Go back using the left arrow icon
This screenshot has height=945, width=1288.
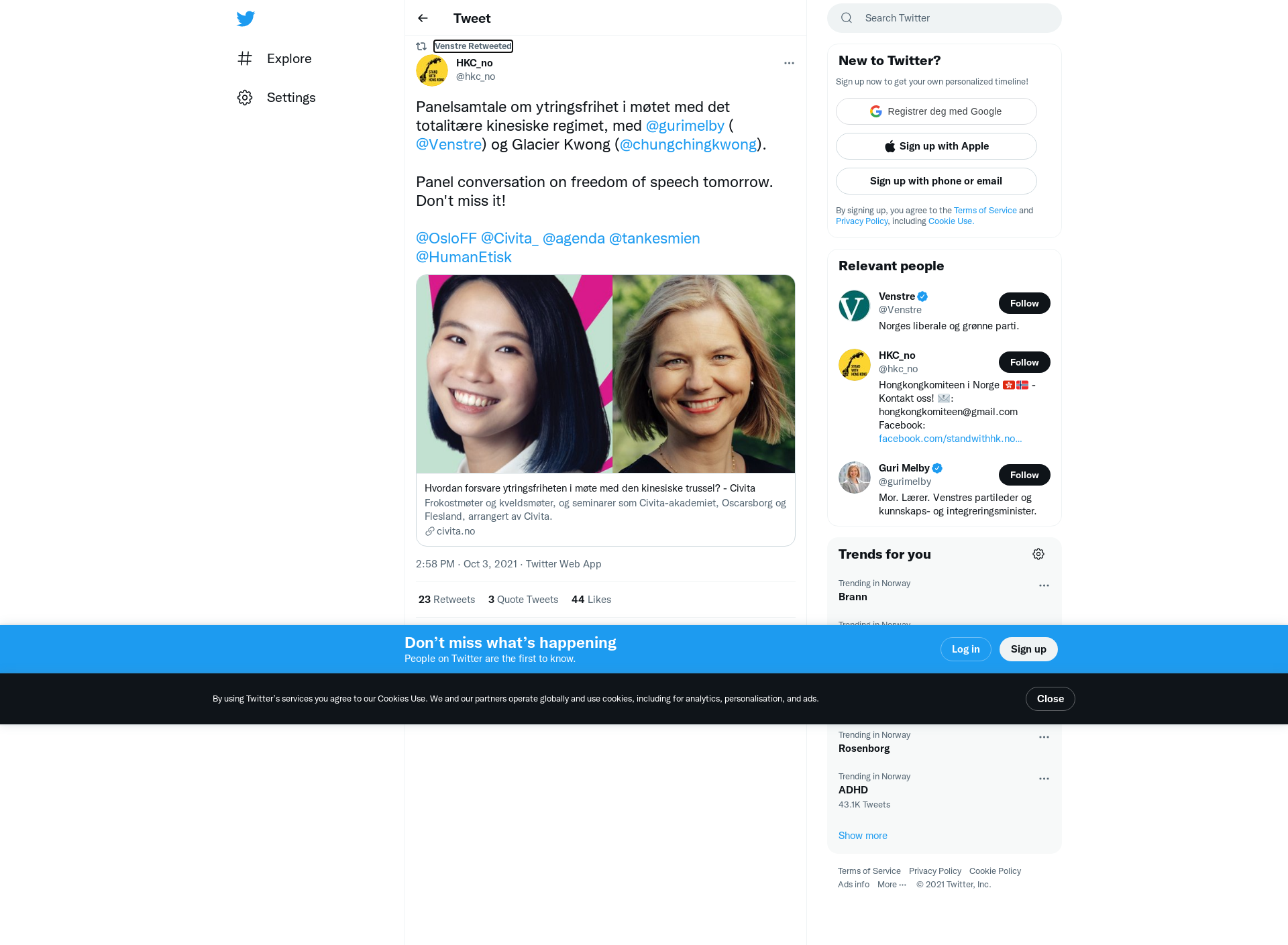423,18
